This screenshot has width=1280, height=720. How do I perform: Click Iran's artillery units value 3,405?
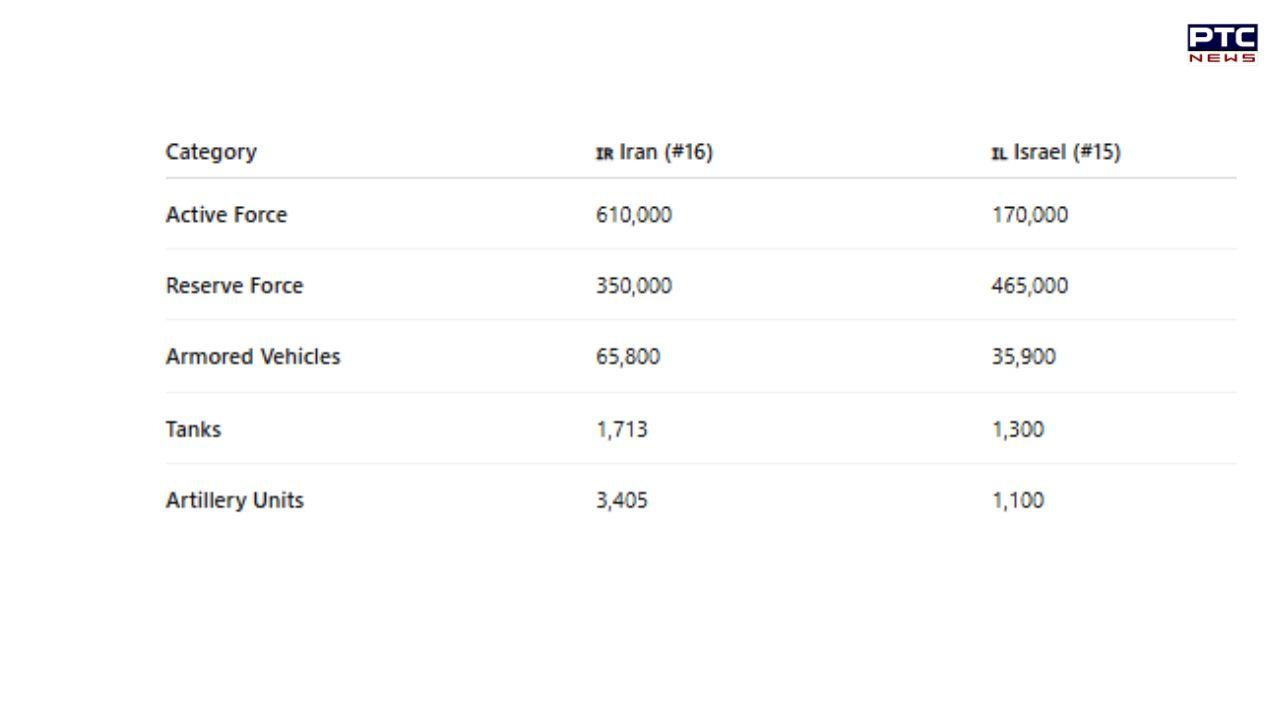[622, 500]
